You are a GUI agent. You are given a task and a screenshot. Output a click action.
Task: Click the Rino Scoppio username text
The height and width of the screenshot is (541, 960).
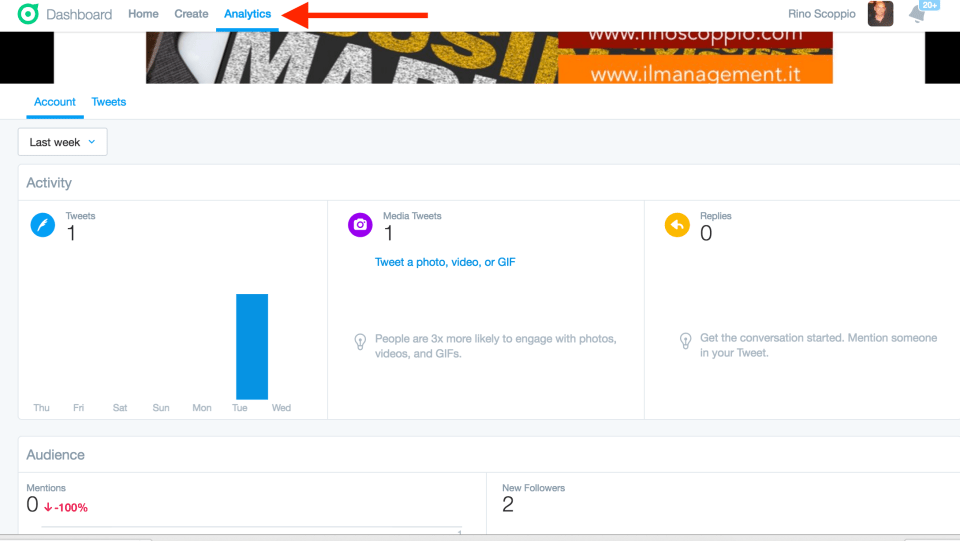pos(821,14)
